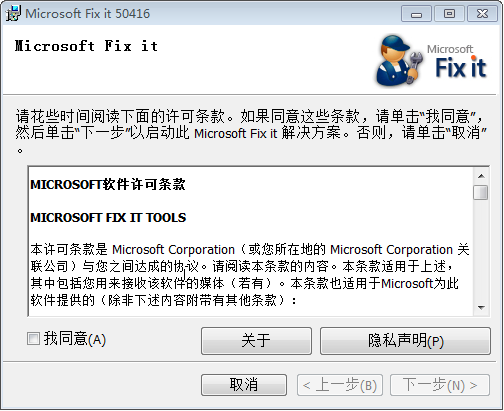504x411 pixels.
Task: Click the license text scrollbar thumb
Action: (x=481, y=192)
